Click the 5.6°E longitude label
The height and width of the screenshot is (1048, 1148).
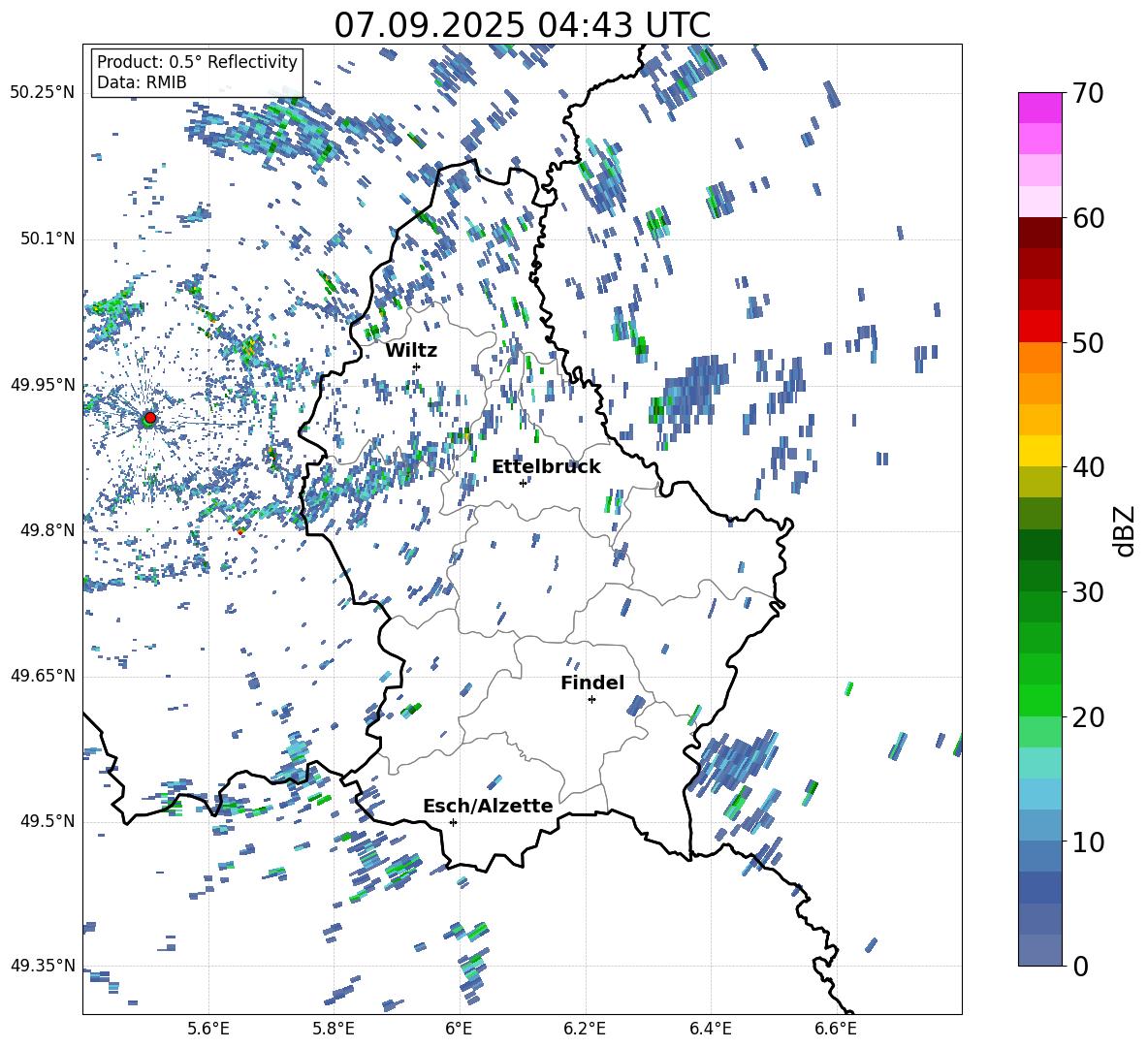pyautogui.click(x=207, y=1029)
